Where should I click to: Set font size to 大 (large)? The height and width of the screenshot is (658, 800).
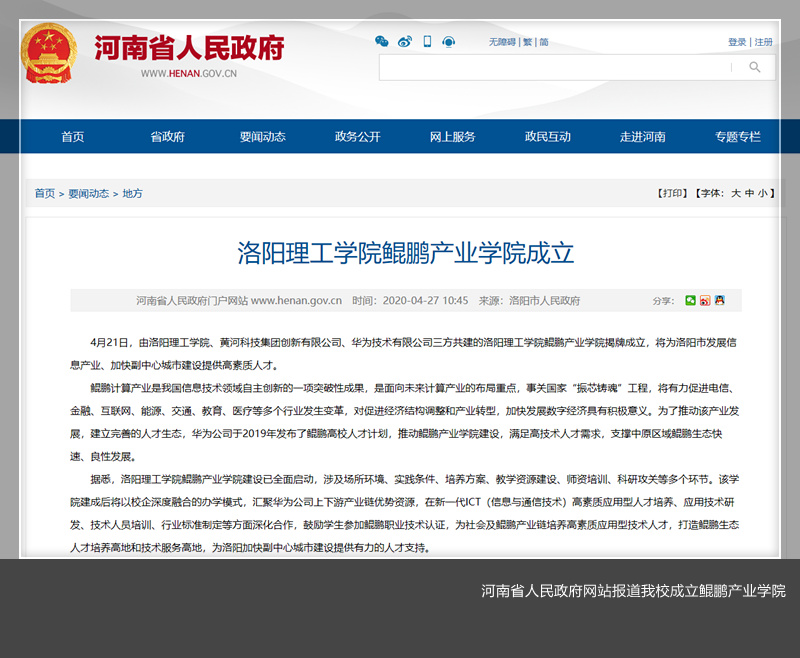(736, 193)
